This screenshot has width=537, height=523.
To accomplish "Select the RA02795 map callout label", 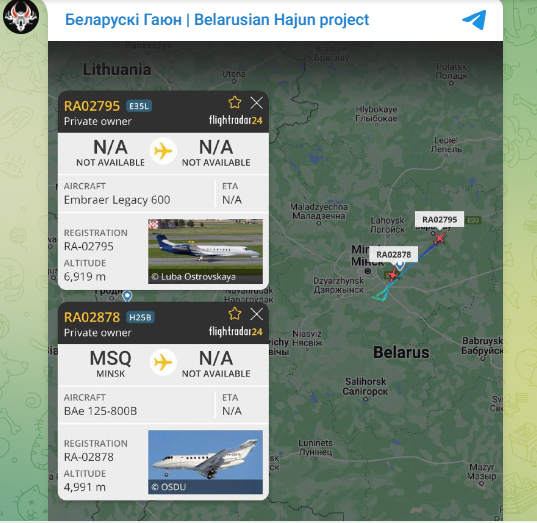I will 439,220.
